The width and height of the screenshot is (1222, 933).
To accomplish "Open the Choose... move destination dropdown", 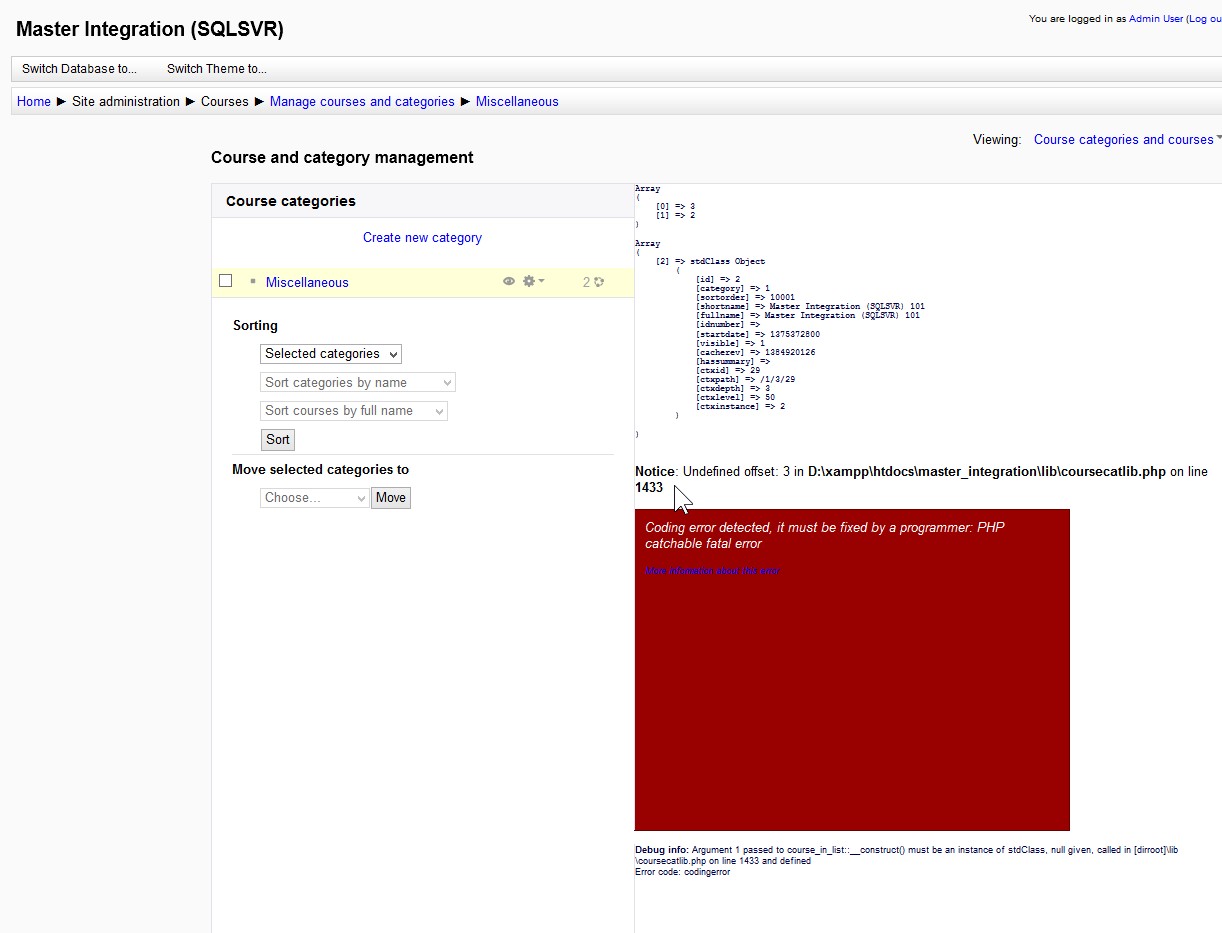I will coord(315,498).
